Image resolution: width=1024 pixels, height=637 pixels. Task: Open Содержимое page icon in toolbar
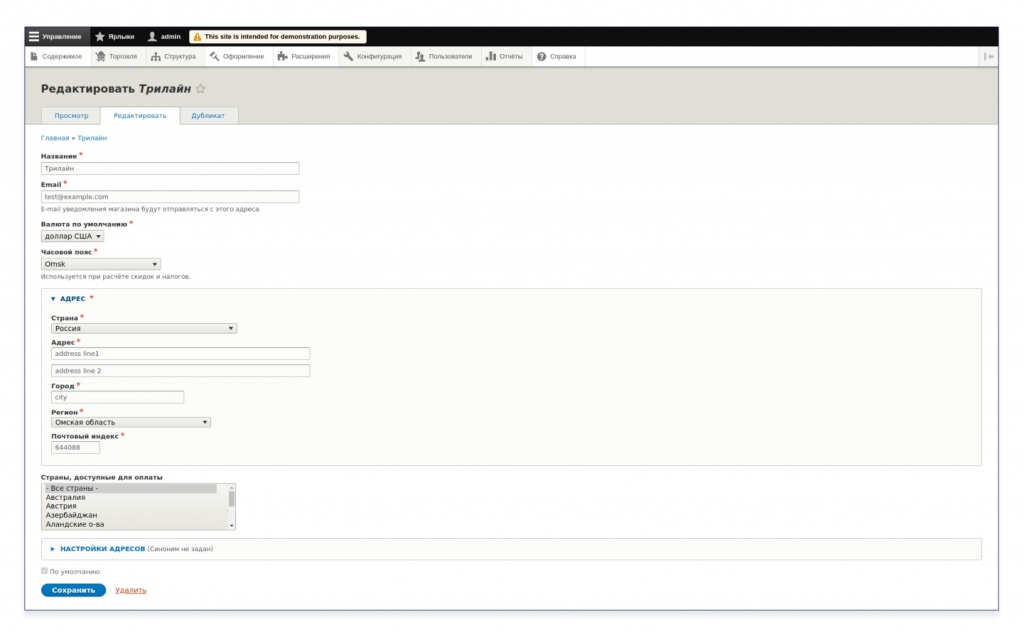click(x=34, y=56)
